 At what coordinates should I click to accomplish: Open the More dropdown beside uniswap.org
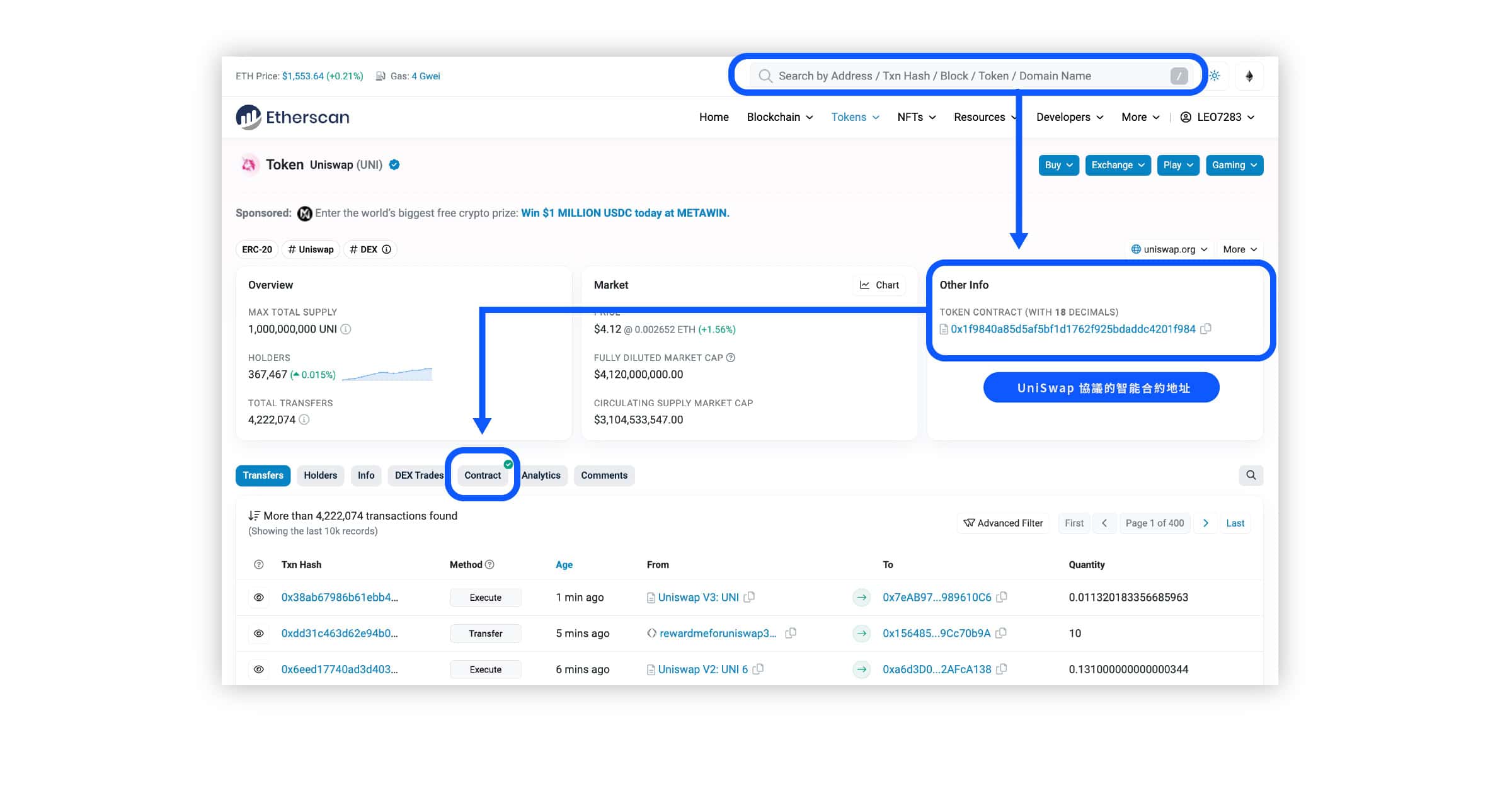[1240, 249]
